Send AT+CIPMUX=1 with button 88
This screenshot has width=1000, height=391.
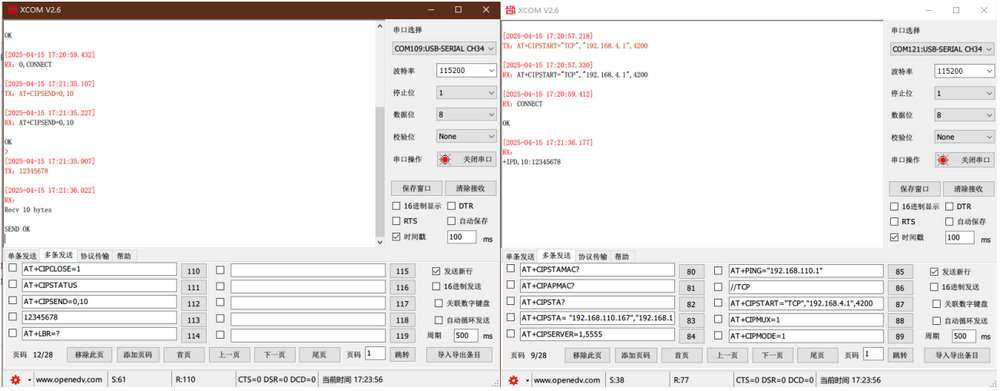900,320
